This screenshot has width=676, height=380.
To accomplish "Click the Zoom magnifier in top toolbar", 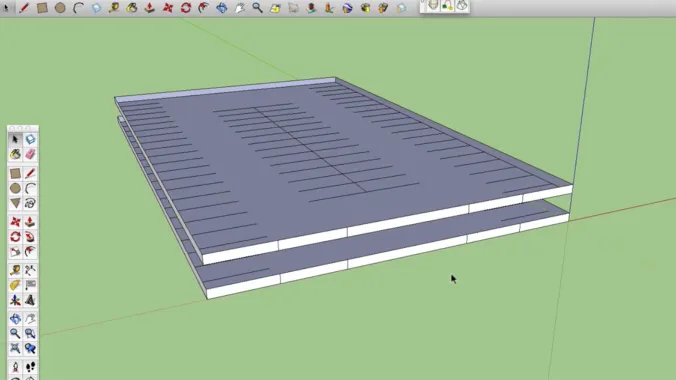I will point(257,7).
